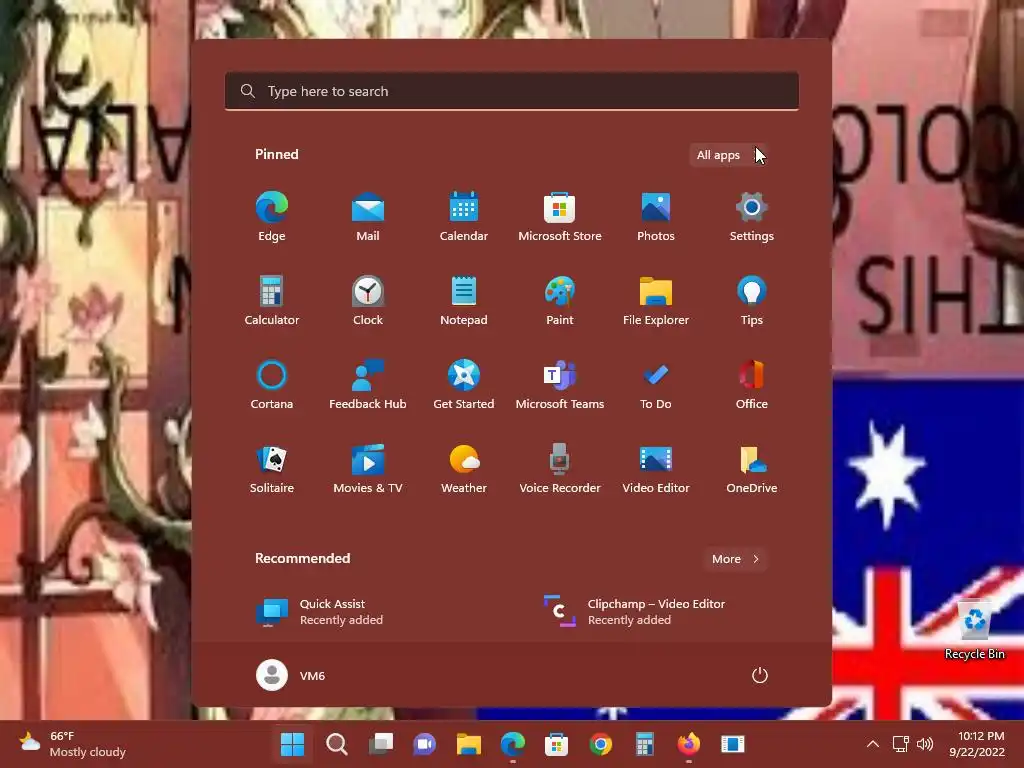Viewport: 1024px width, 768px height.
Task: Open Clipchamp – Video Editor recommendation
Action: [x=635, y=612]
